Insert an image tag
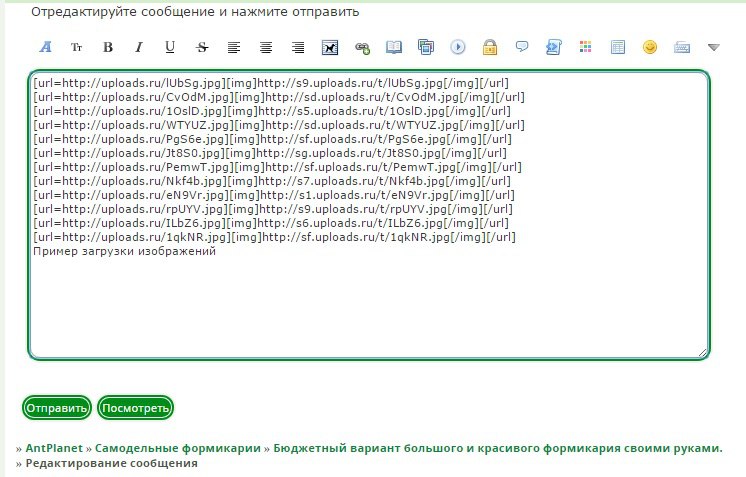 tap(330, 47)
